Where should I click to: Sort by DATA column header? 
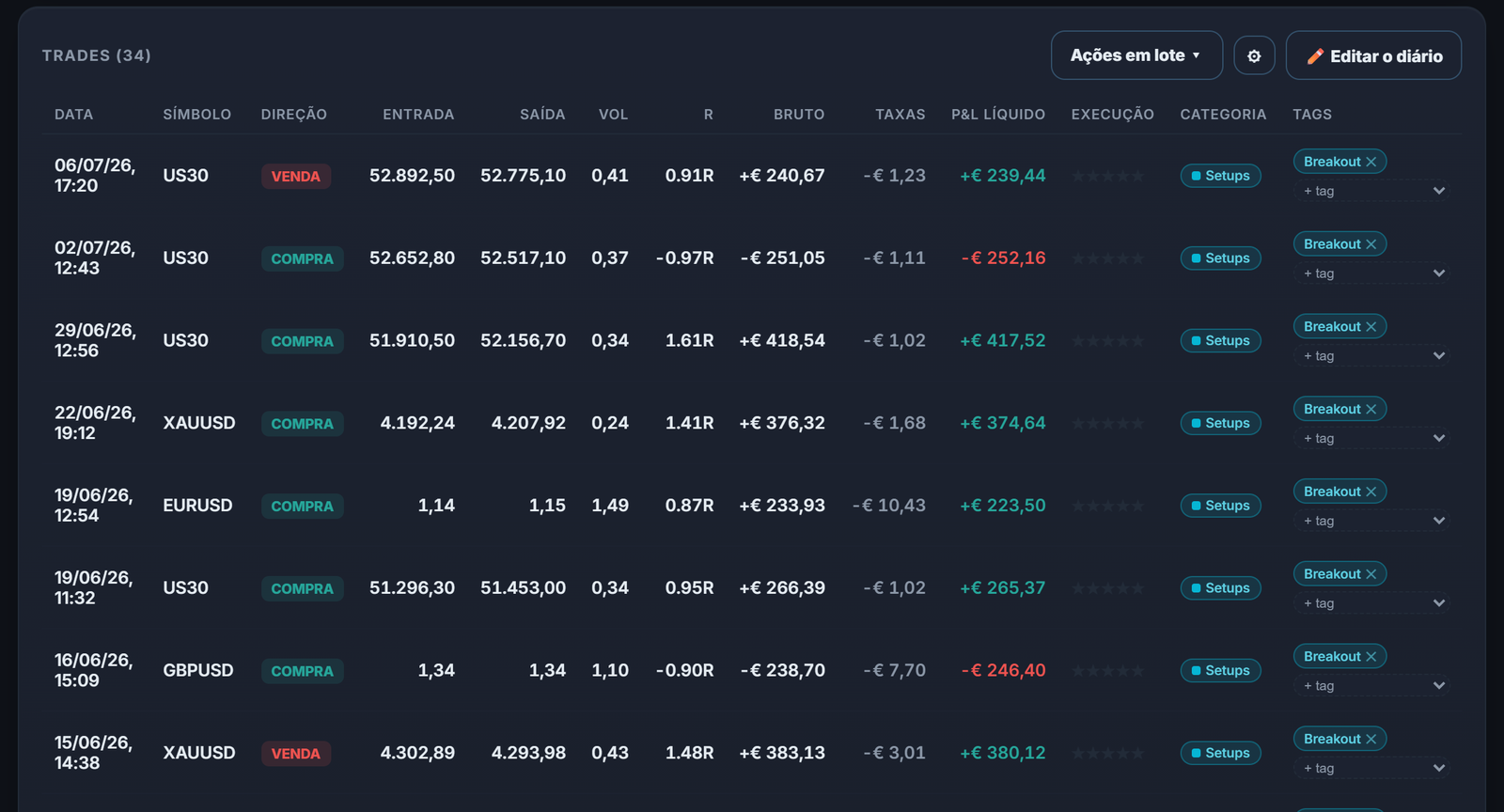point(73,115)
